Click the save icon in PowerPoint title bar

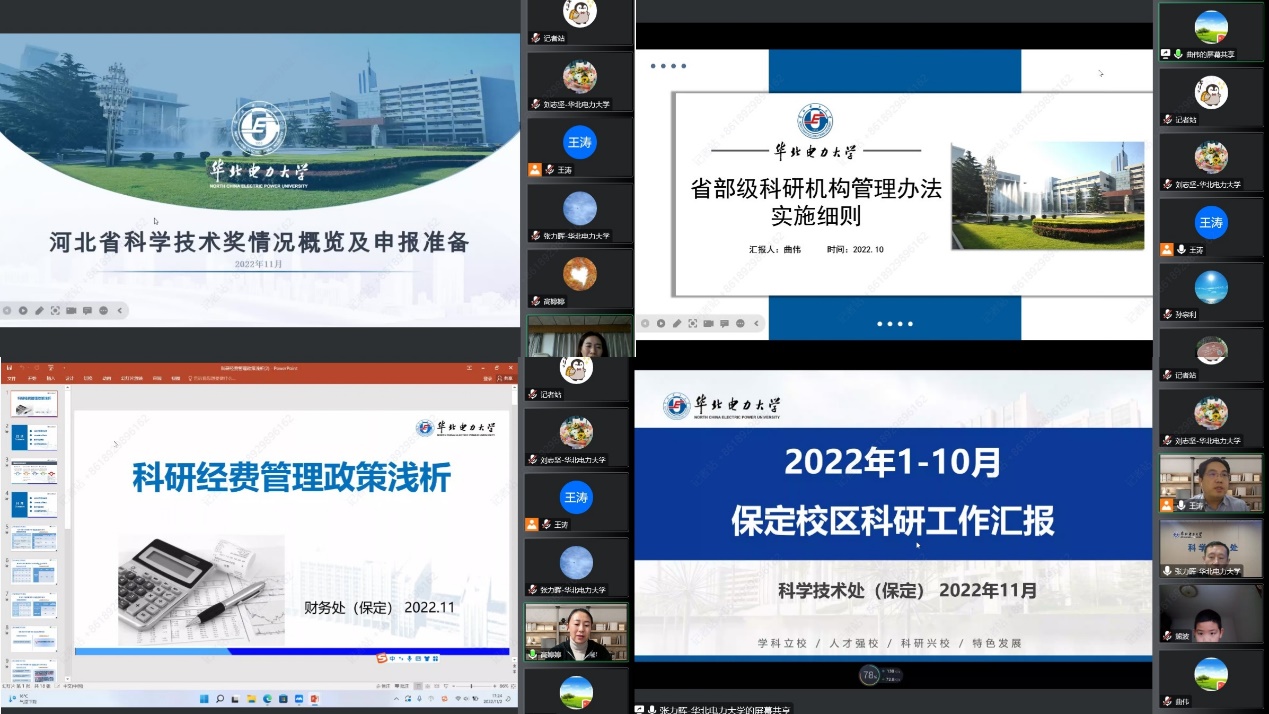(9, 366)
